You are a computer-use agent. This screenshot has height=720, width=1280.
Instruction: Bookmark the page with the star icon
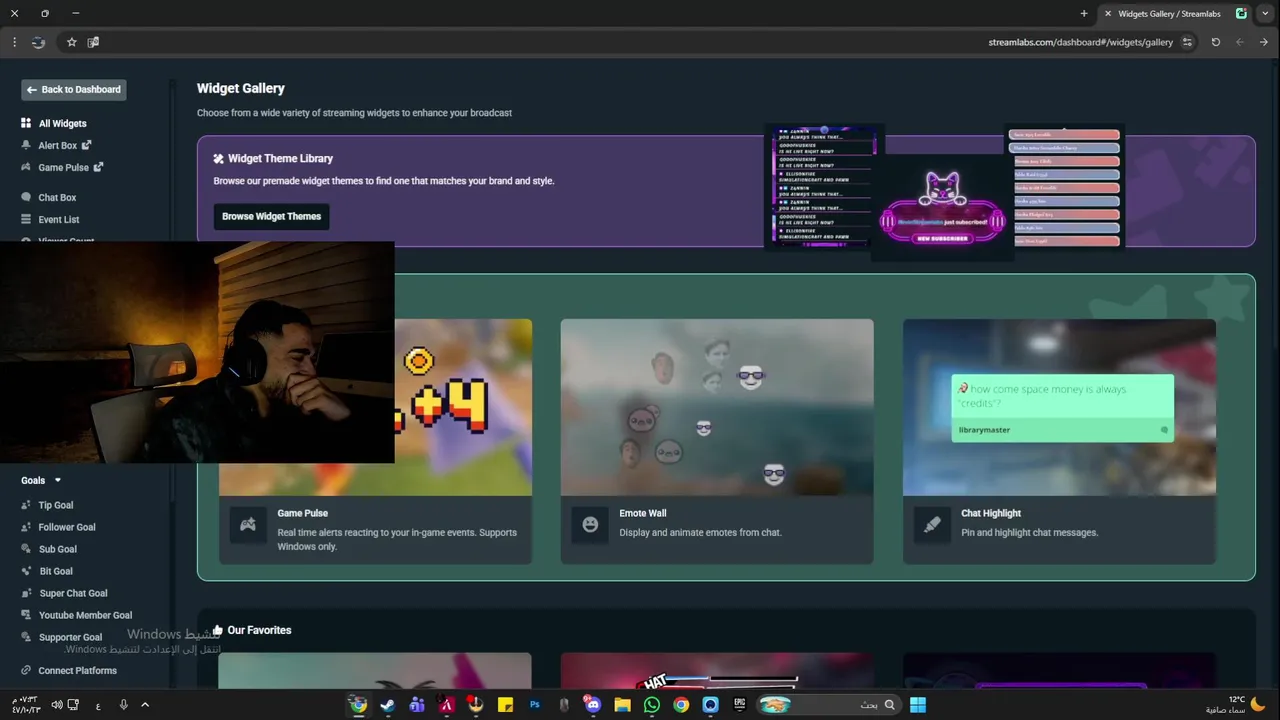coord(71,42)
